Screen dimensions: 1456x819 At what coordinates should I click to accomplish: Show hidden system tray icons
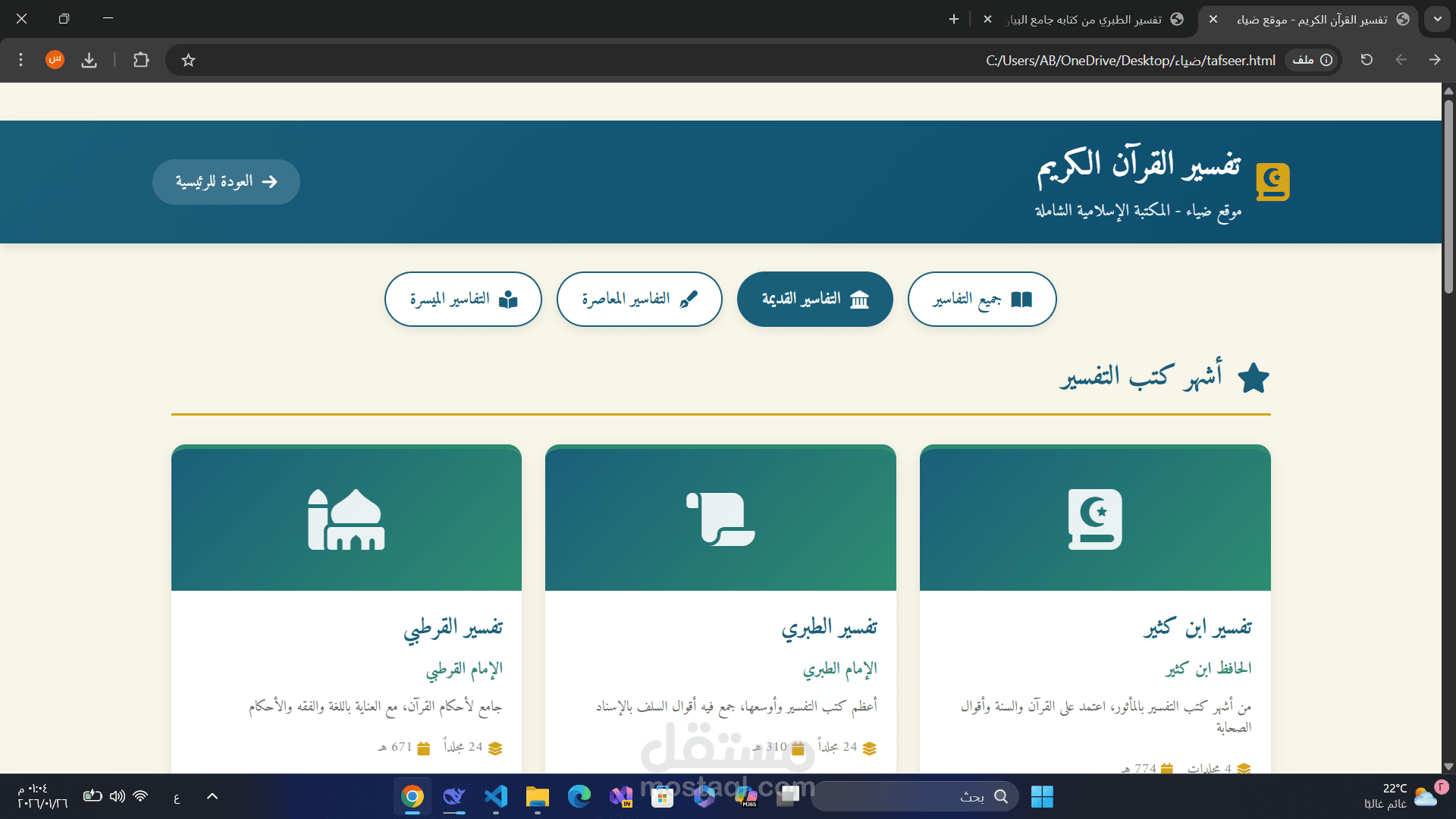click(x=212, y=796)
